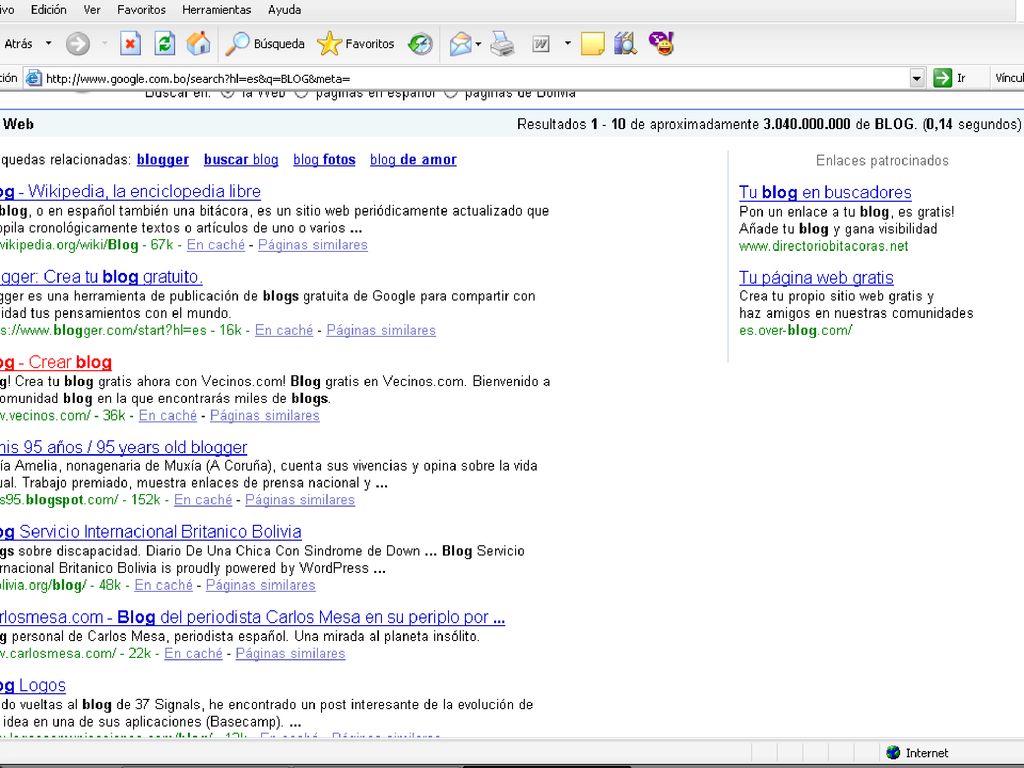The height and width of the screenshot is (768, 1024).
Task: Open the Favoritos star panel
Action: [356, 44]
